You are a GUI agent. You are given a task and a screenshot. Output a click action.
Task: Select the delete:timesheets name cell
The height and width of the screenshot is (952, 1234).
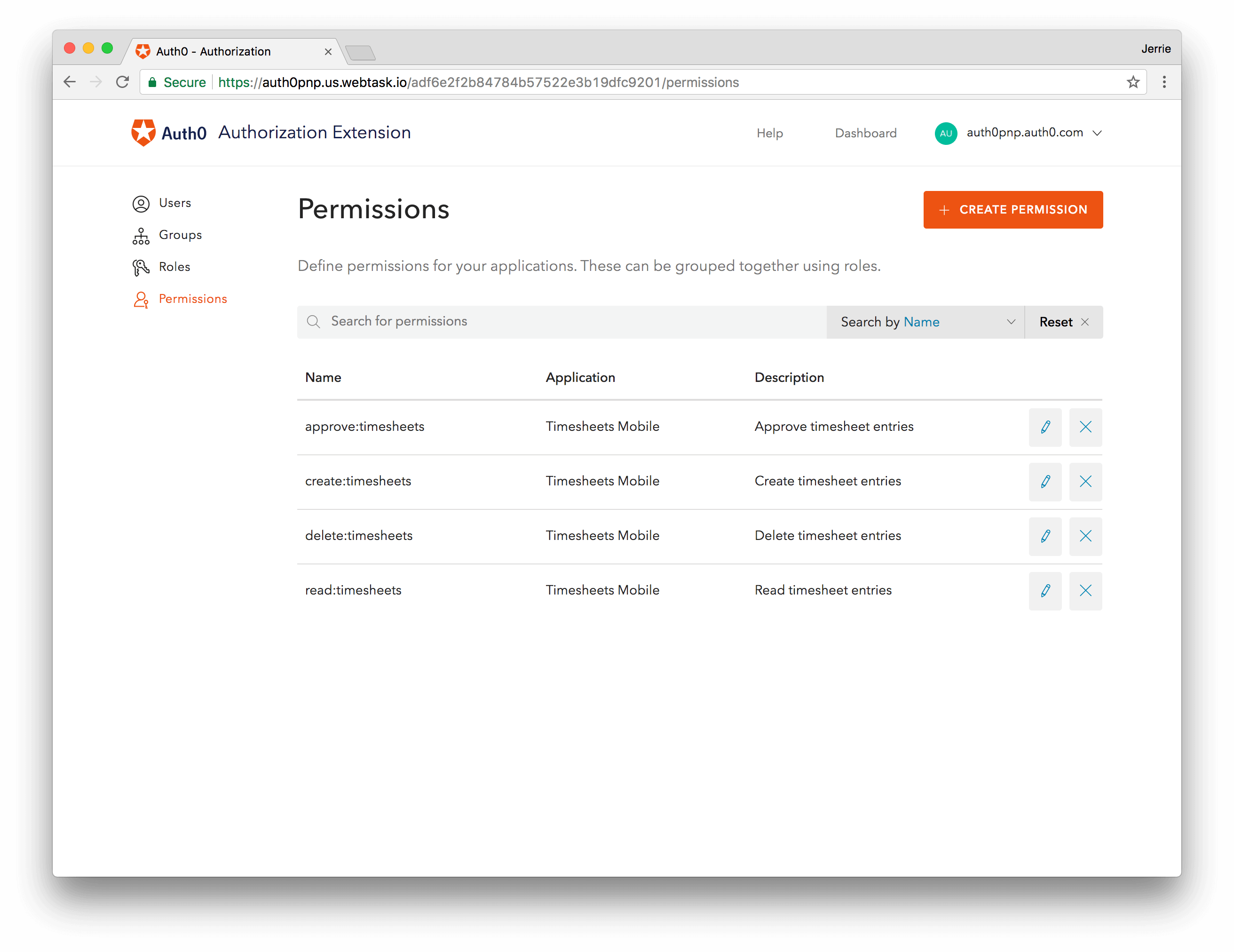pos(359,536)
